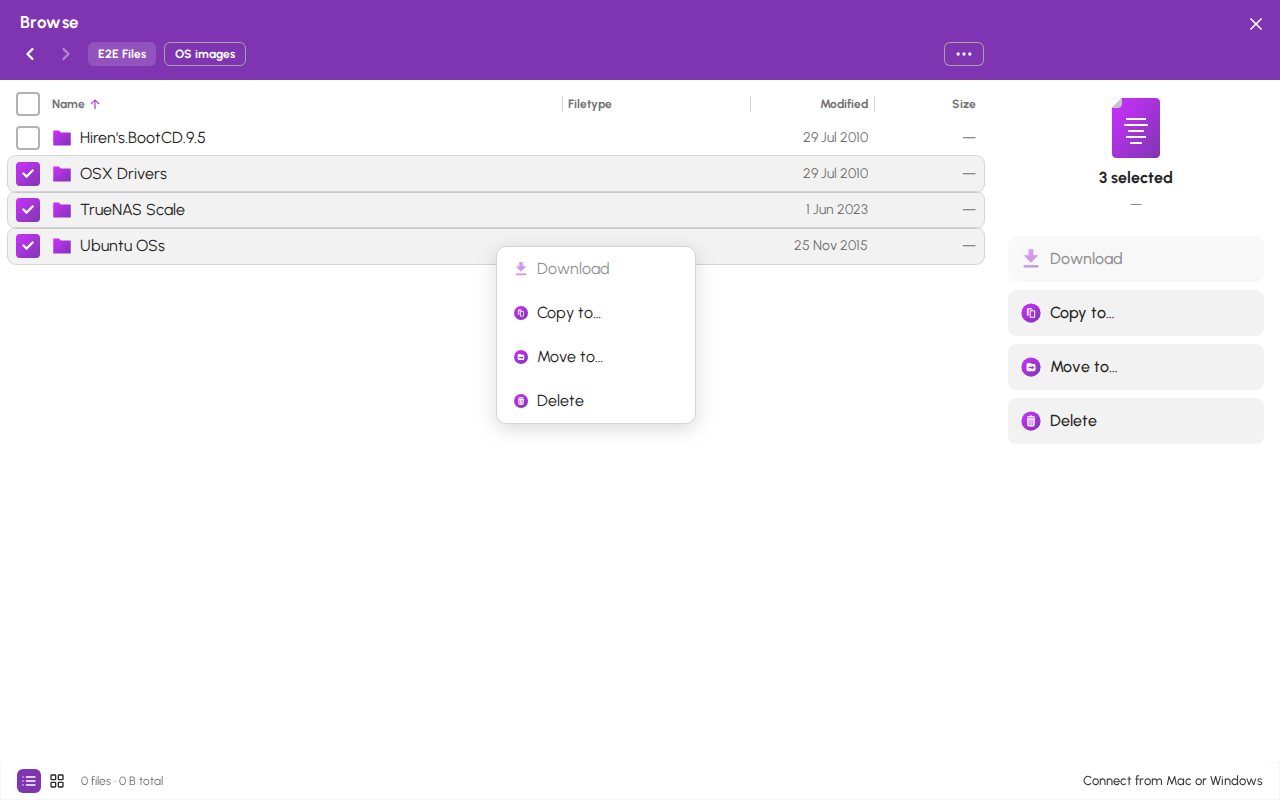Click the document icon above 3 selected
The width and height of the screenshot is (1280, 800).
coord(1136,128)
